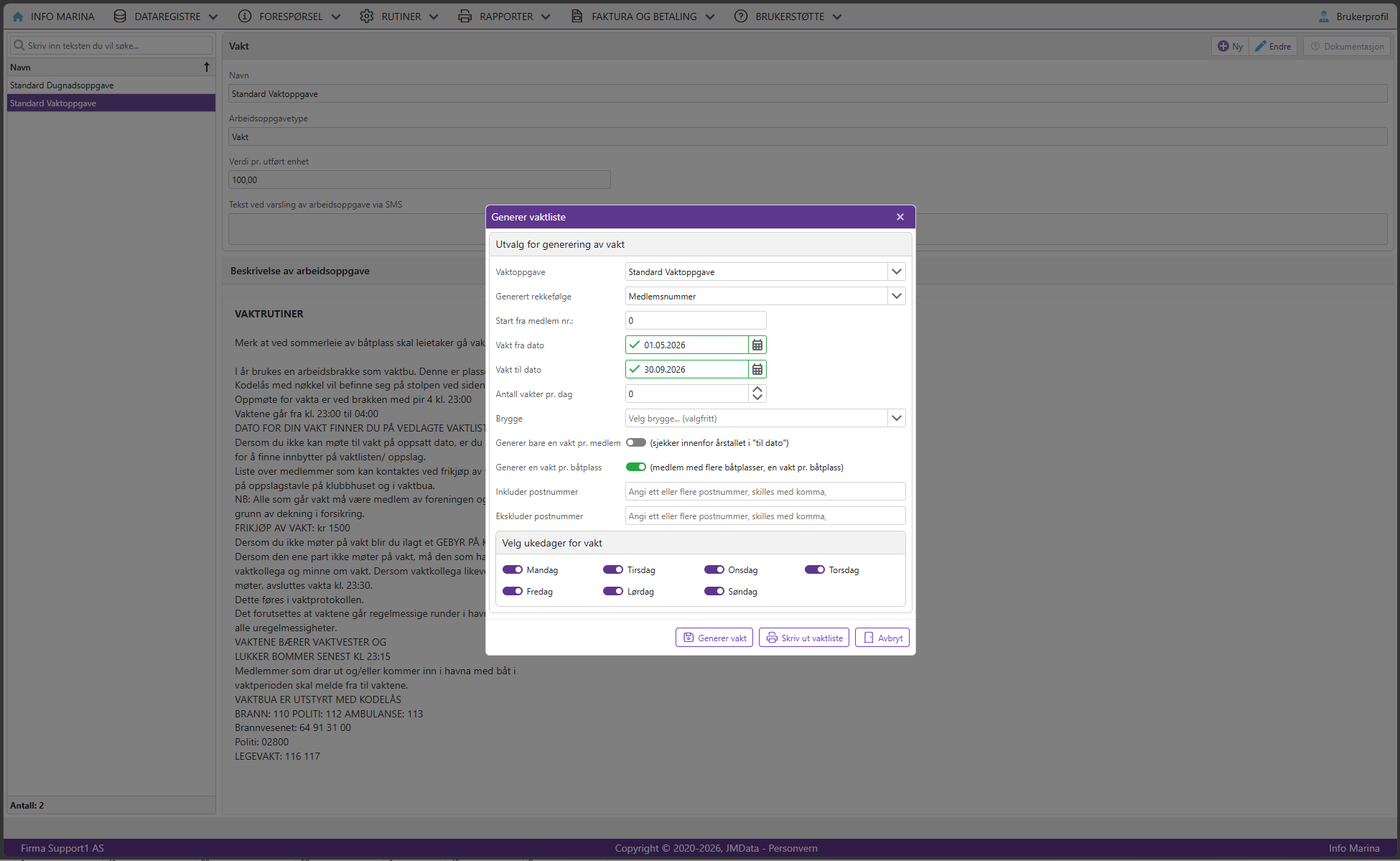Viewport: 1400px width, 861px height.
Task: Toggle the Lørdag weekday switch
Action: [613, 592]
